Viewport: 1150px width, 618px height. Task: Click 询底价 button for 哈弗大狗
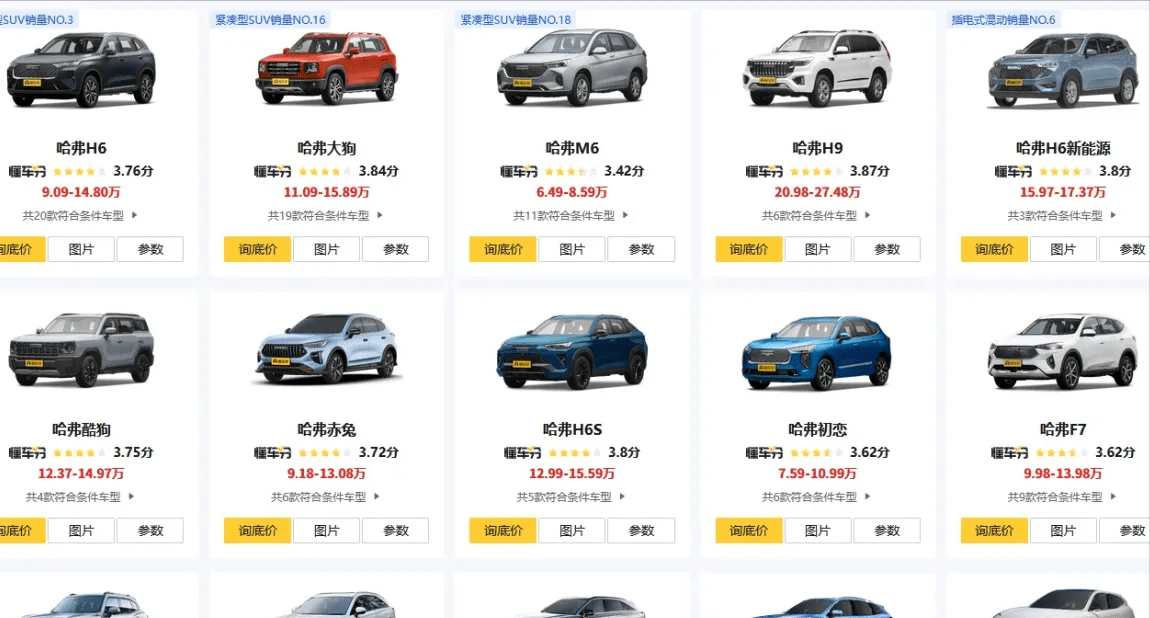[x=257, y=249]
